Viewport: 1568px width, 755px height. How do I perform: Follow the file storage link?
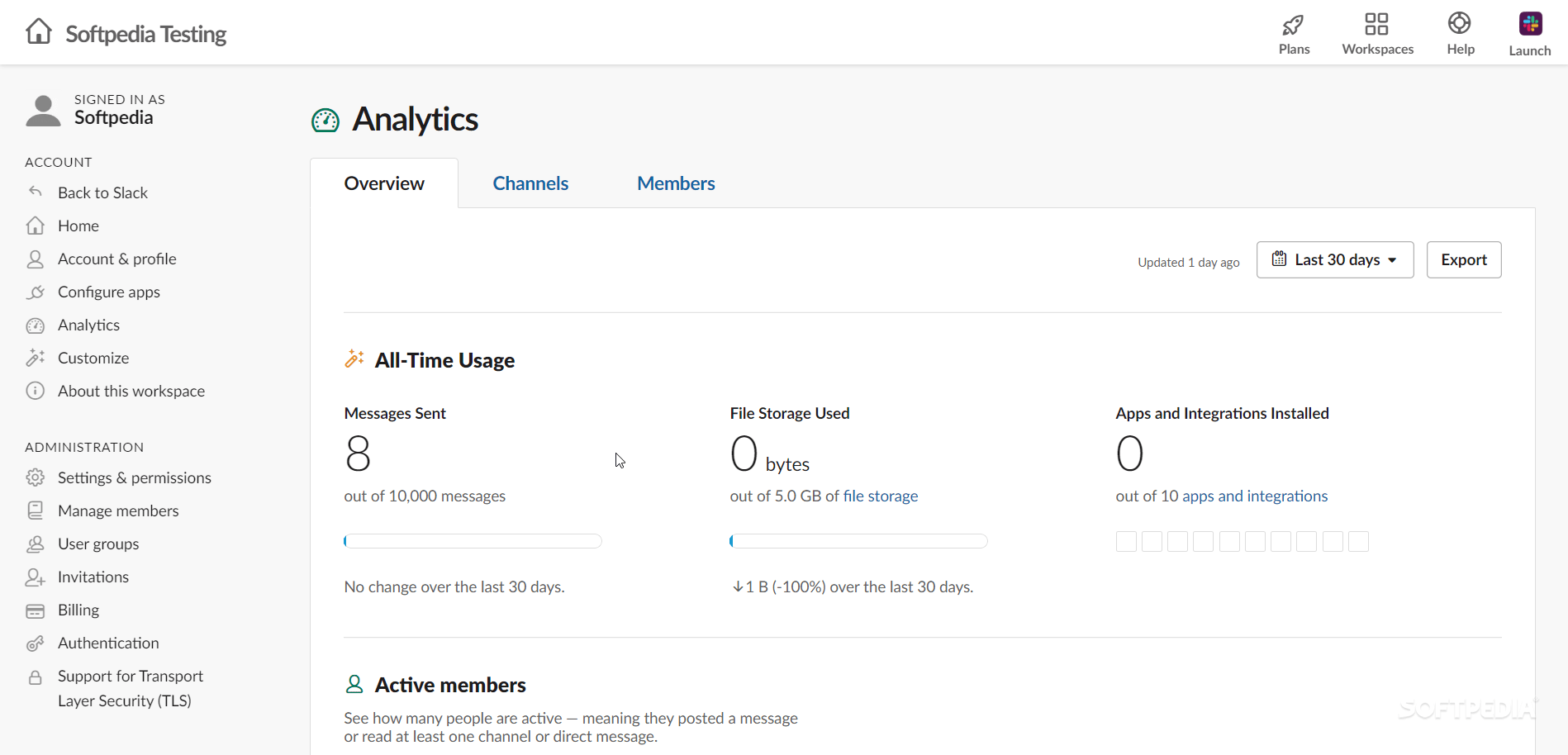click(x=880, y=496)
